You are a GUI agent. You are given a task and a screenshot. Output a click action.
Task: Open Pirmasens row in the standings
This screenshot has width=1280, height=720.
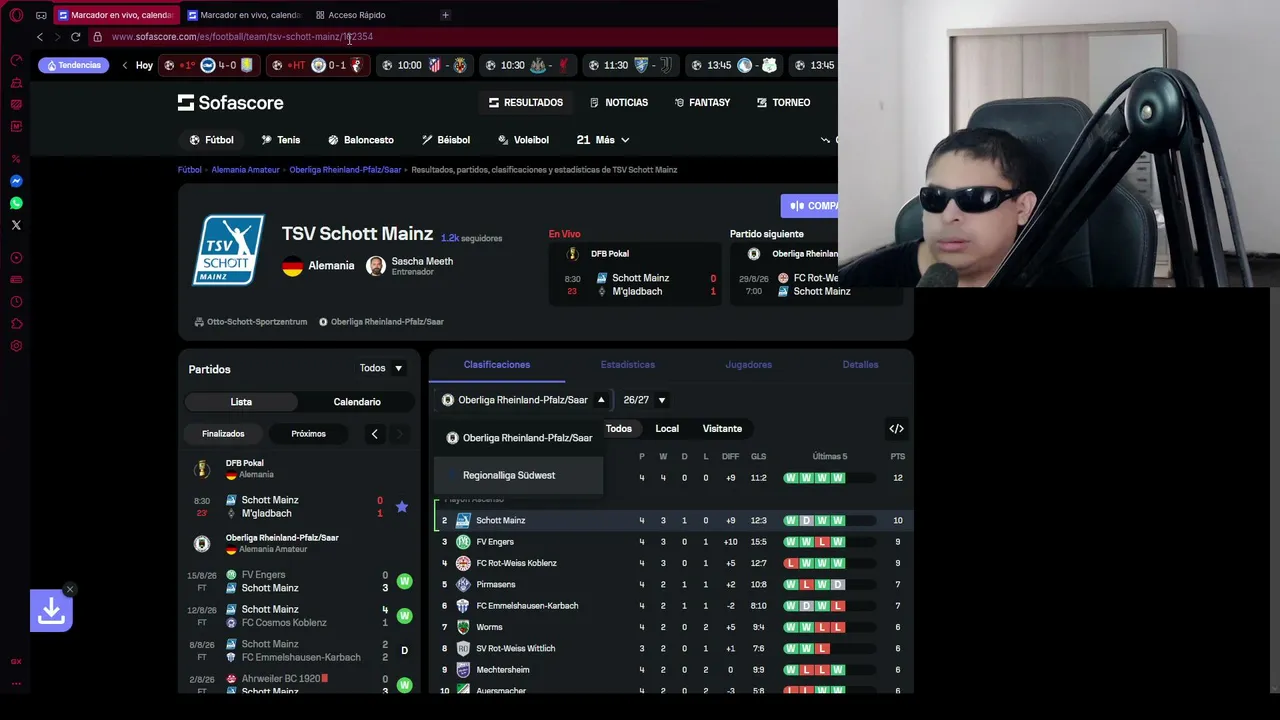point(671,585)
